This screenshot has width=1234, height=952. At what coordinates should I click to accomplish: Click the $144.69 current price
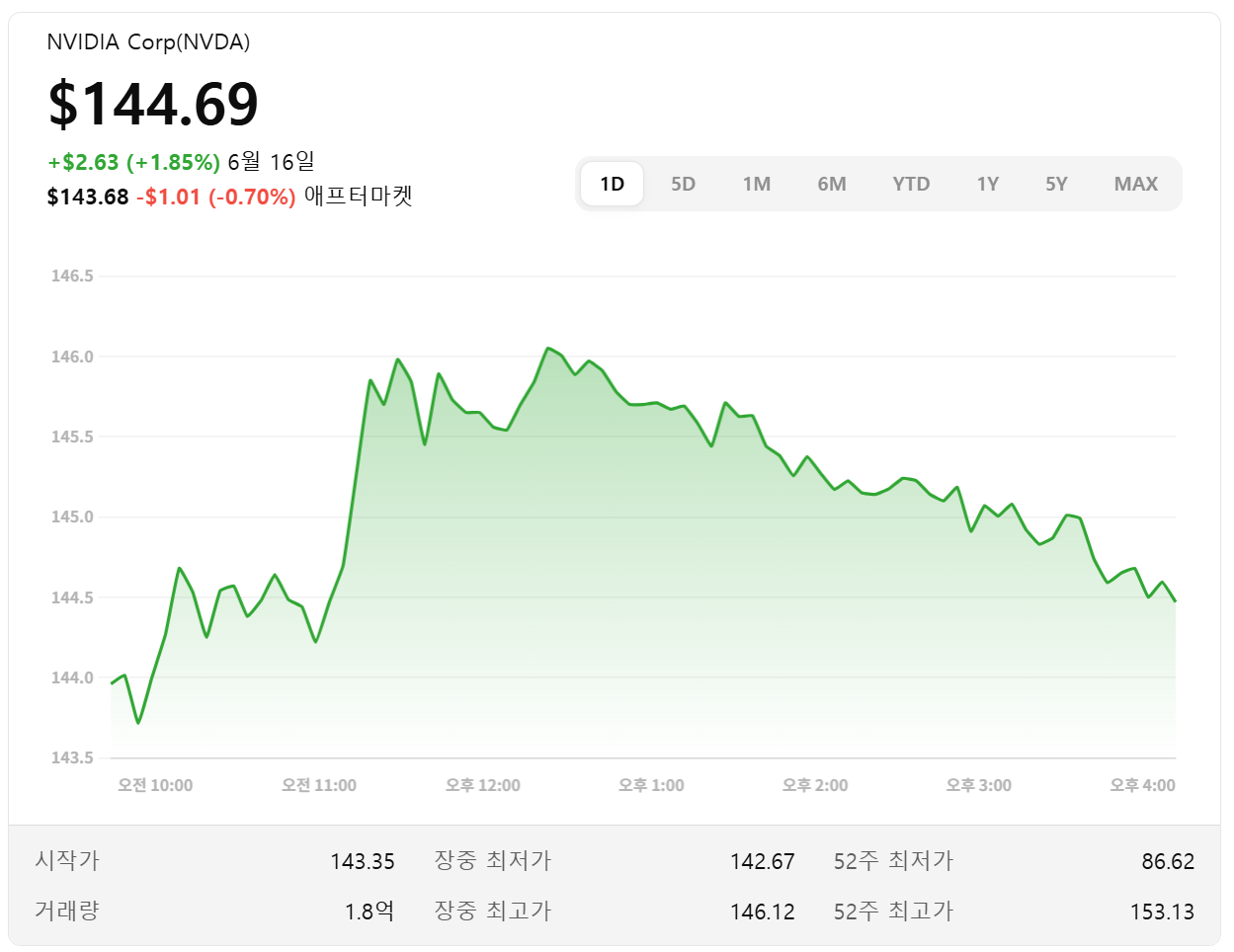point(153,102)
